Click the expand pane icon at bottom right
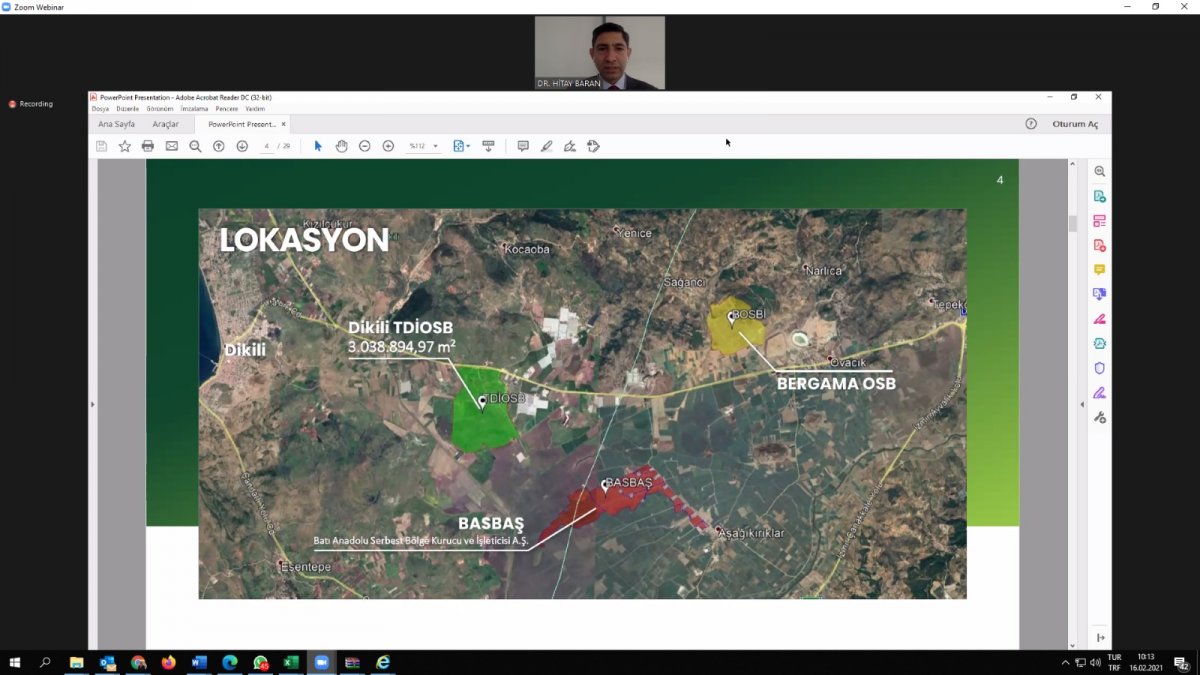The height and width of the screenshot is (675, 1200). [x=1100, y=638]
